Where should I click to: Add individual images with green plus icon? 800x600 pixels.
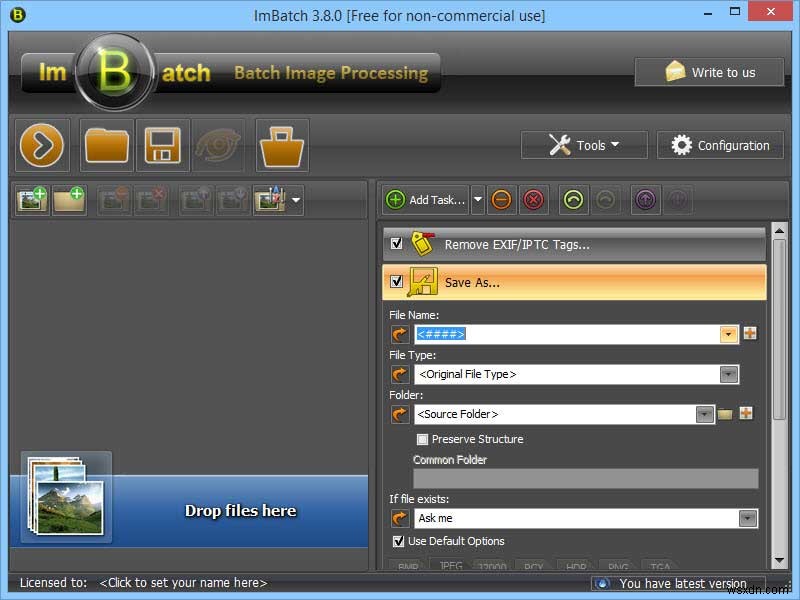[31, 200]
